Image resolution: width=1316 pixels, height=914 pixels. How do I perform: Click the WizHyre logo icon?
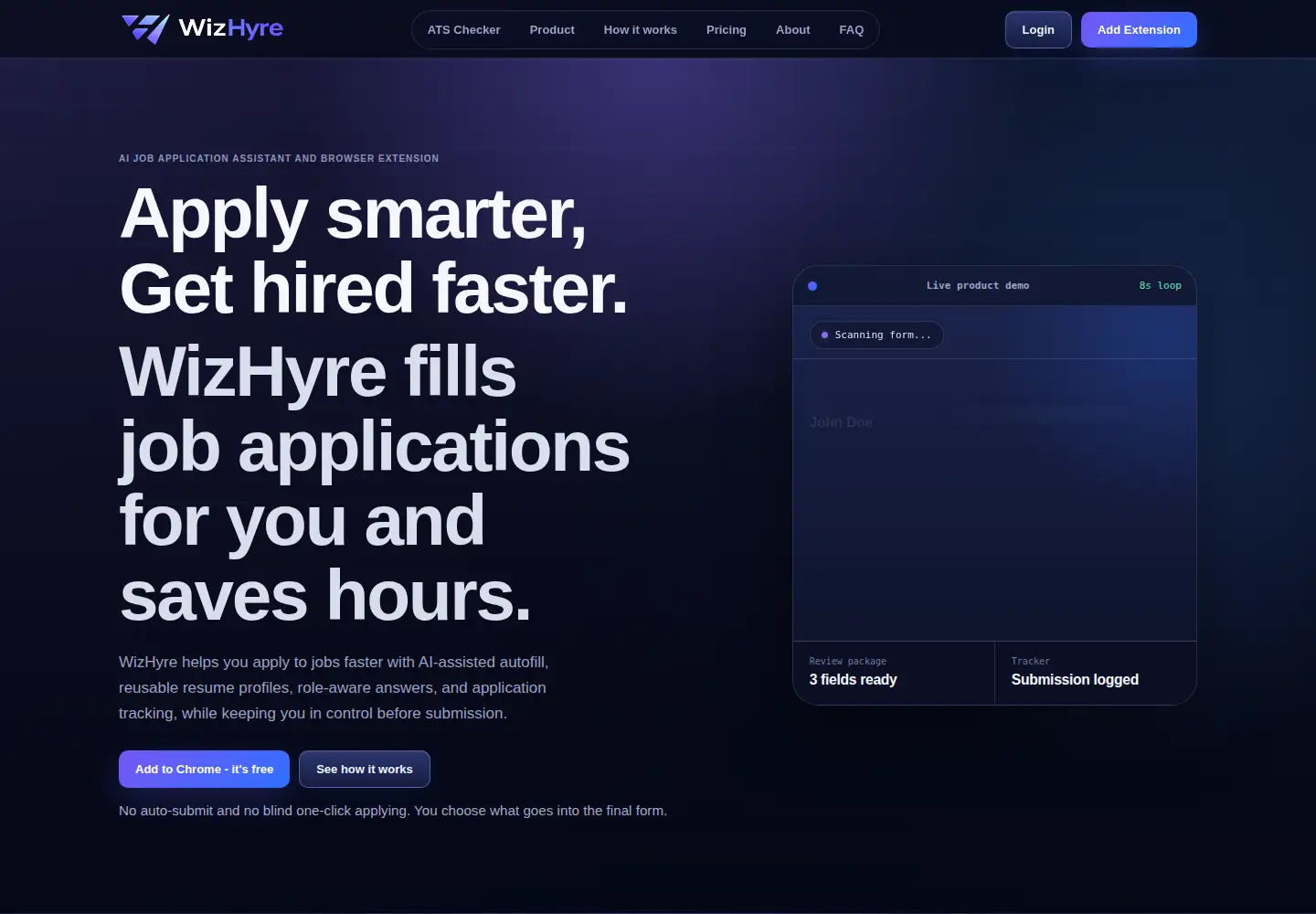[x=145, y=29]
